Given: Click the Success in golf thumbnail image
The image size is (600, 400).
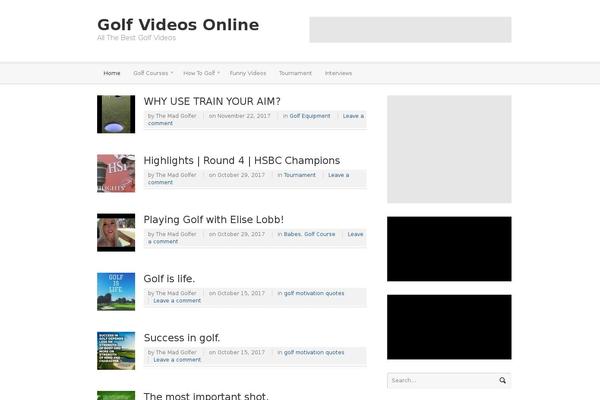Looking at the screenshot, I should pos(116,351).
